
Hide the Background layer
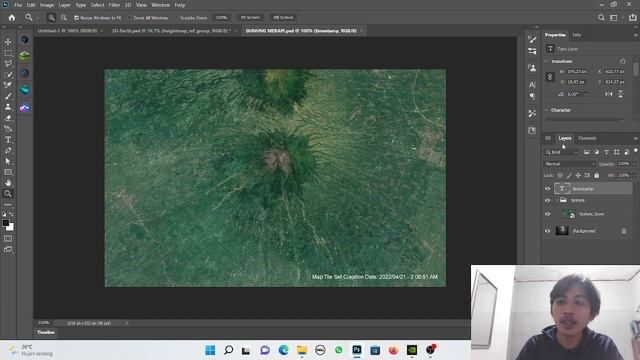point(548,231)
